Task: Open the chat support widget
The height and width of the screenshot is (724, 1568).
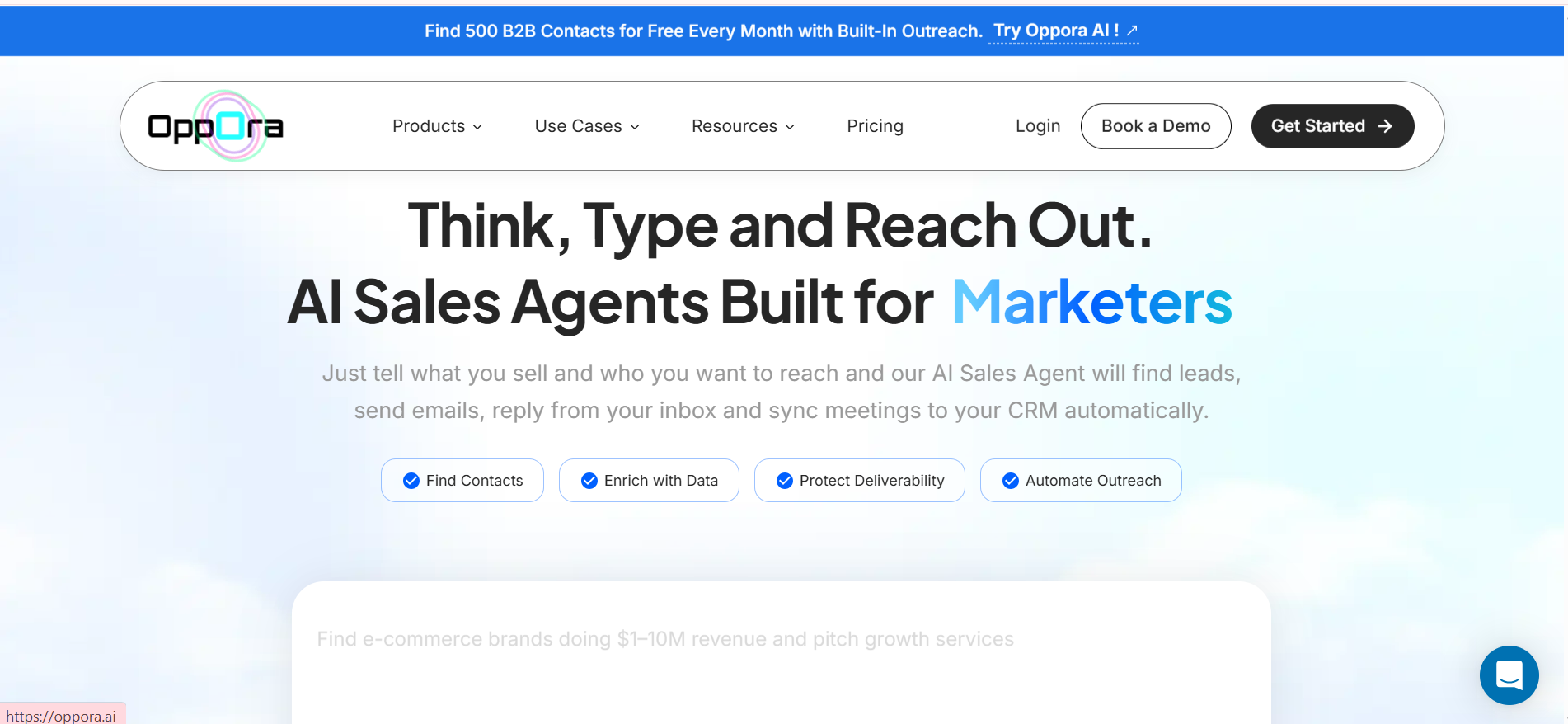Action: point(1508,675)
